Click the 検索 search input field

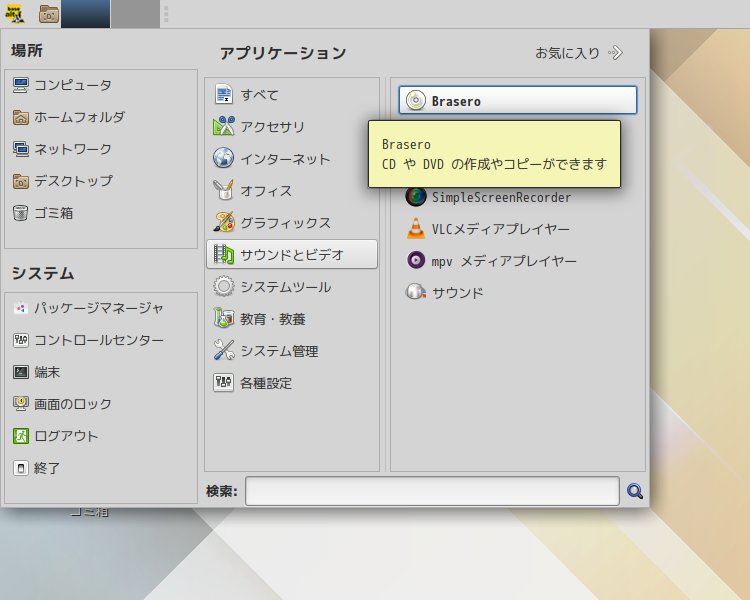point(432,491)
